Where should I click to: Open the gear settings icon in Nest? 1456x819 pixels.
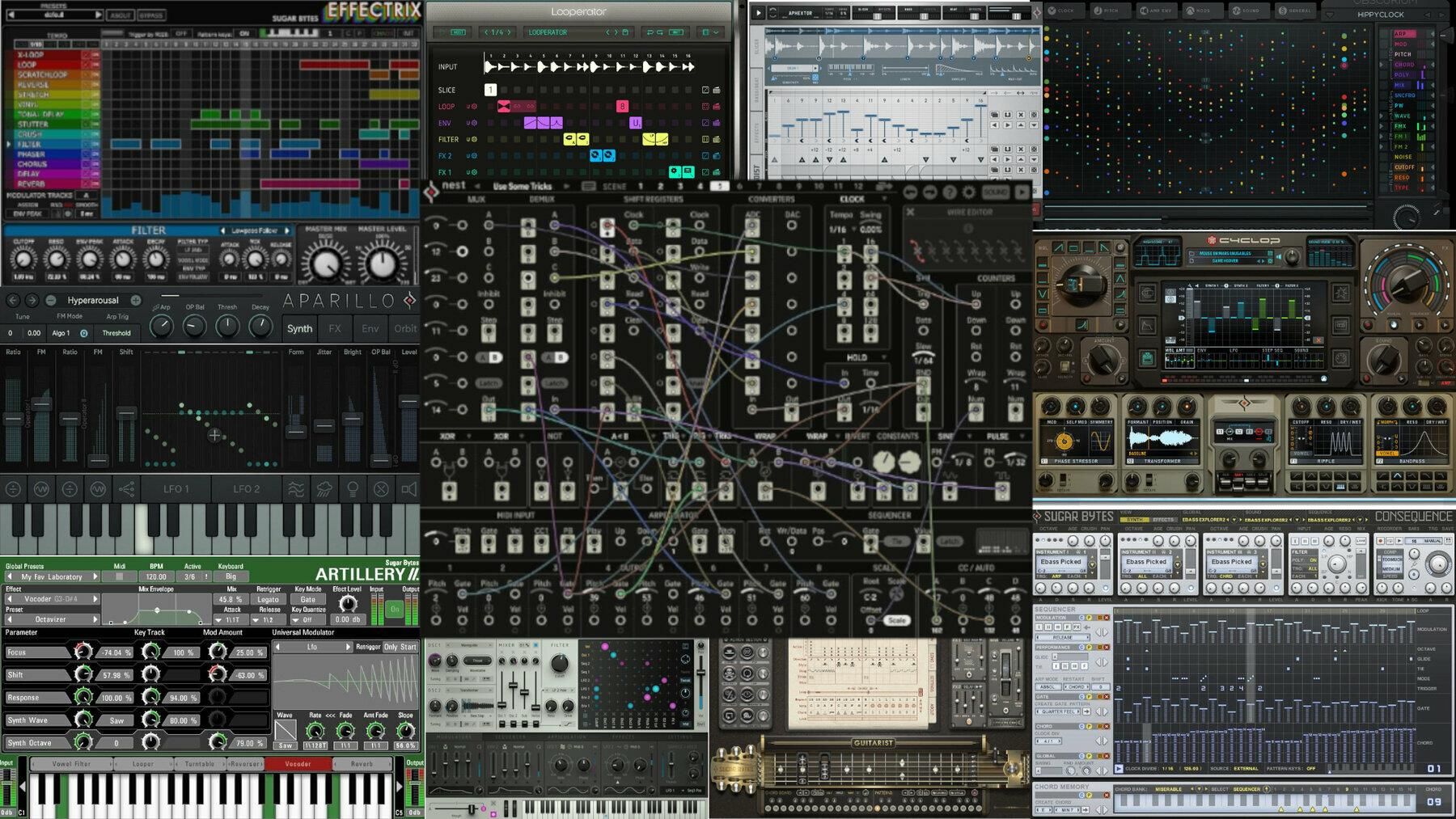[969, 192]
